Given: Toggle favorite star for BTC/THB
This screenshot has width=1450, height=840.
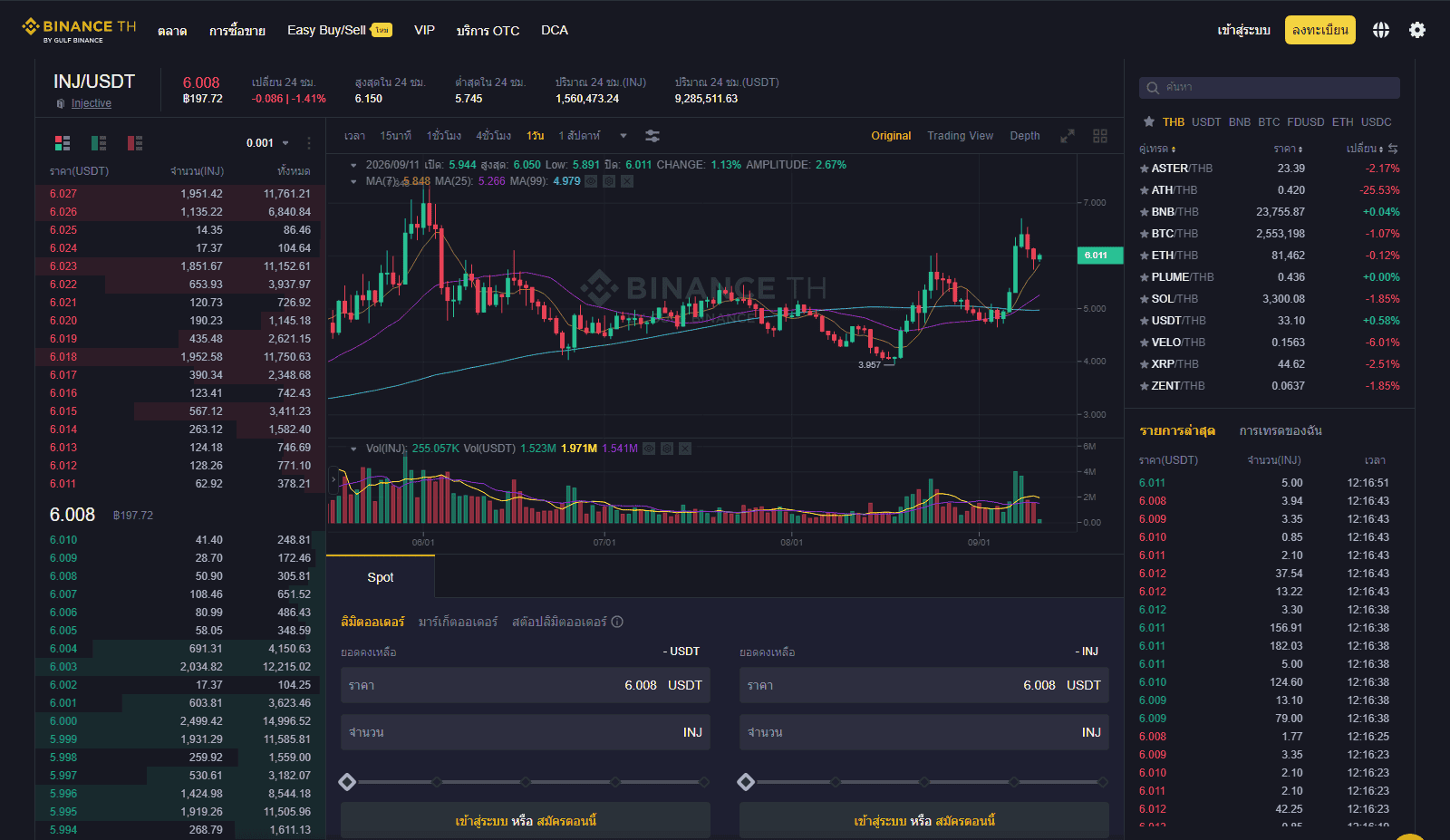Looking at the screenshot, I should coord(1145,234).
